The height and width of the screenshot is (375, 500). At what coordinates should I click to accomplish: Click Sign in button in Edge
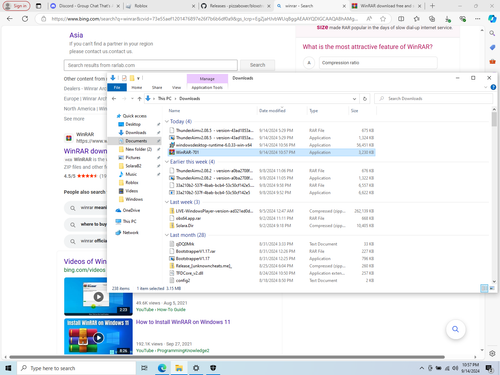click(x=16, y=6)
